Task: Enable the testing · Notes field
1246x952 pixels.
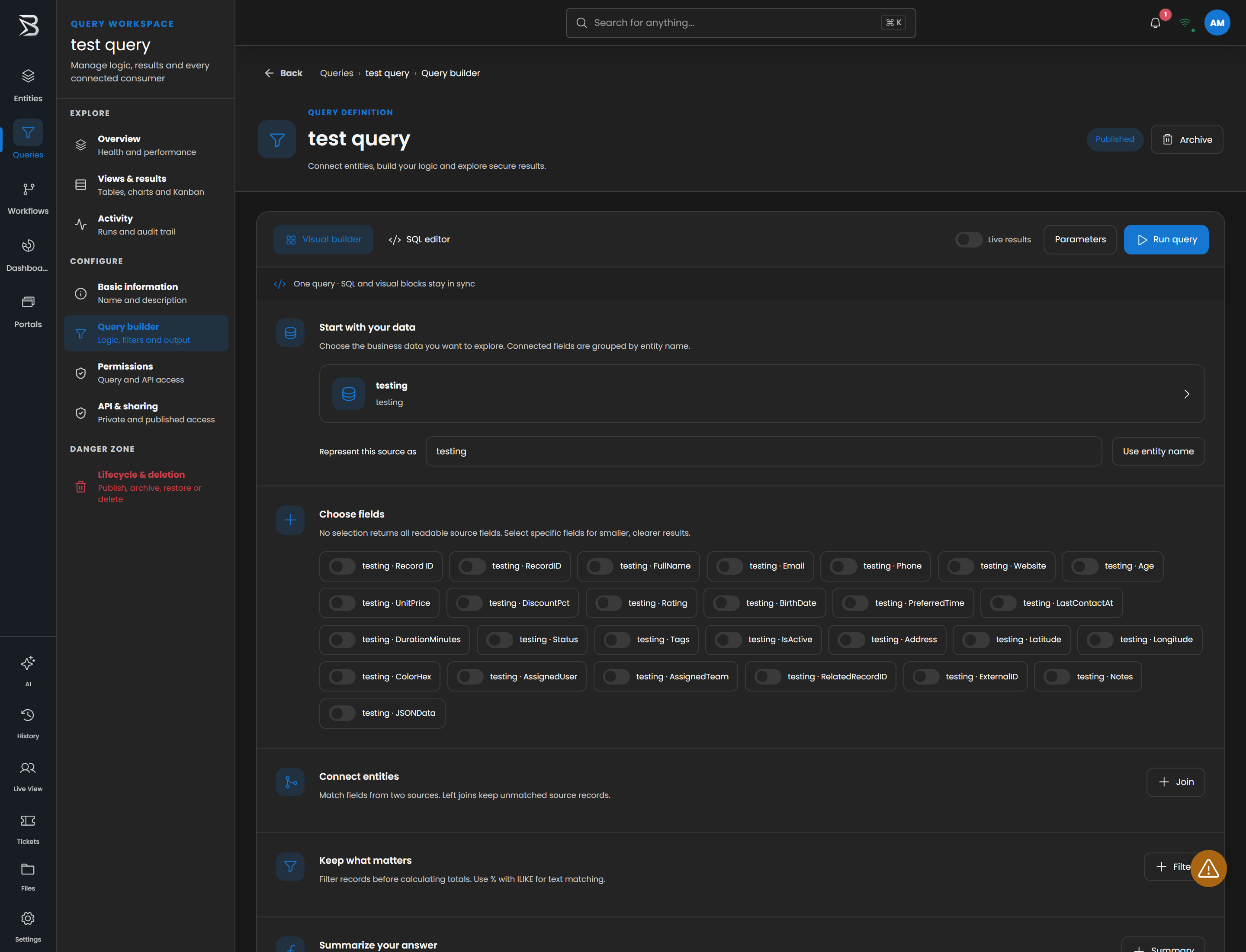Action: point(1056,676)
